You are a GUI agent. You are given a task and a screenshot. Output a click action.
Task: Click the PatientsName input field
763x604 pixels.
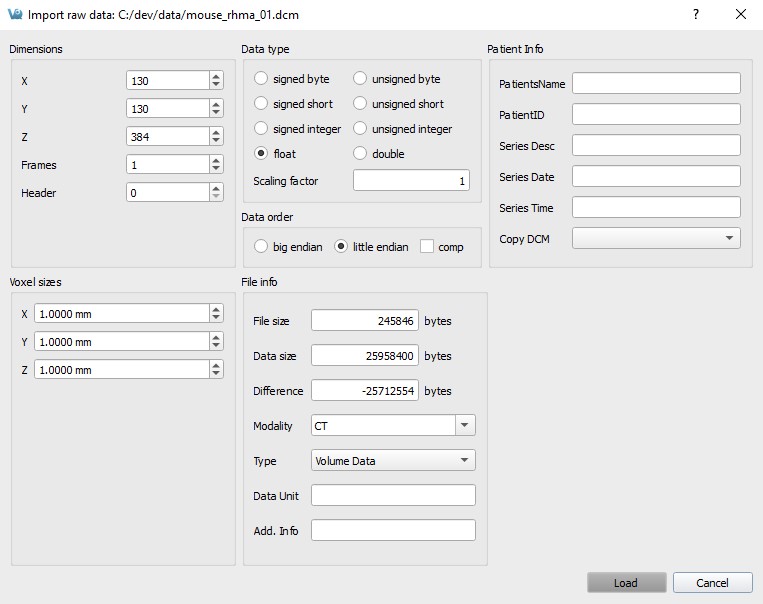tap(656, 83)
